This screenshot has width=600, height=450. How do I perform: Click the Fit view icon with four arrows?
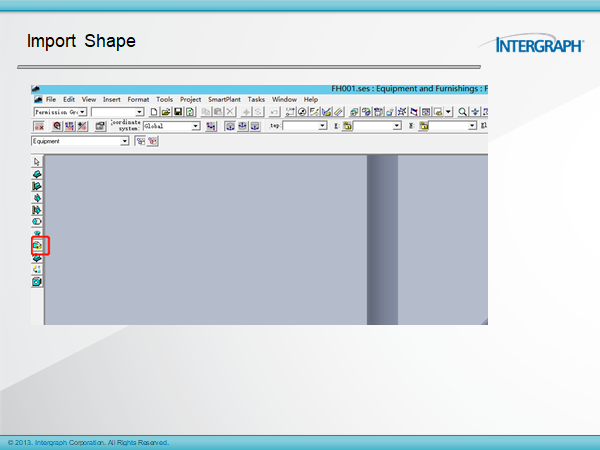475,112
